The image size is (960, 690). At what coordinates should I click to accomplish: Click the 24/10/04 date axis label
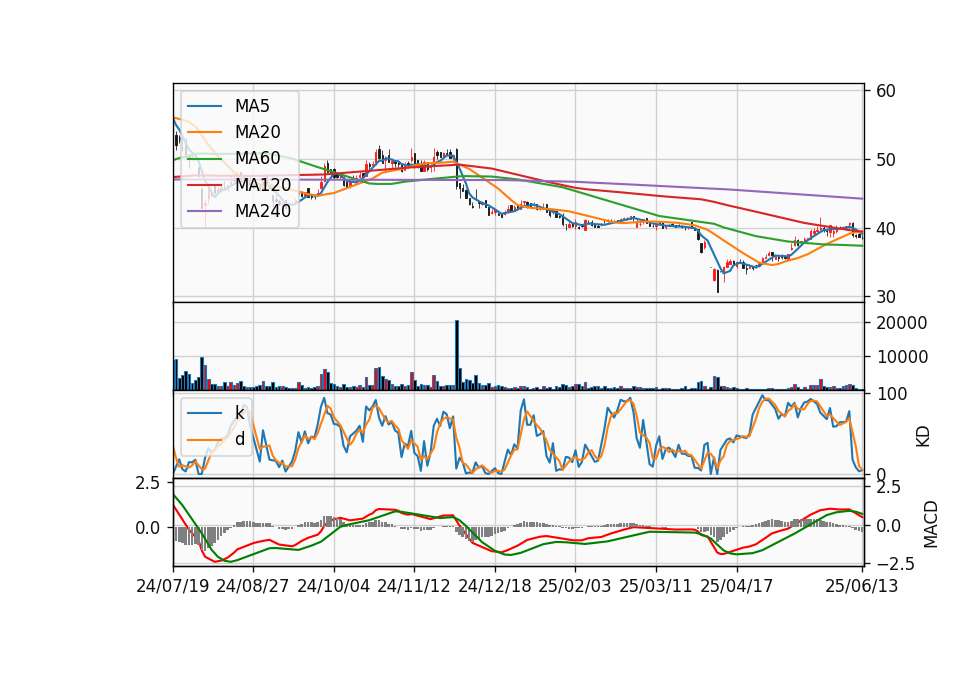(334, 586)
